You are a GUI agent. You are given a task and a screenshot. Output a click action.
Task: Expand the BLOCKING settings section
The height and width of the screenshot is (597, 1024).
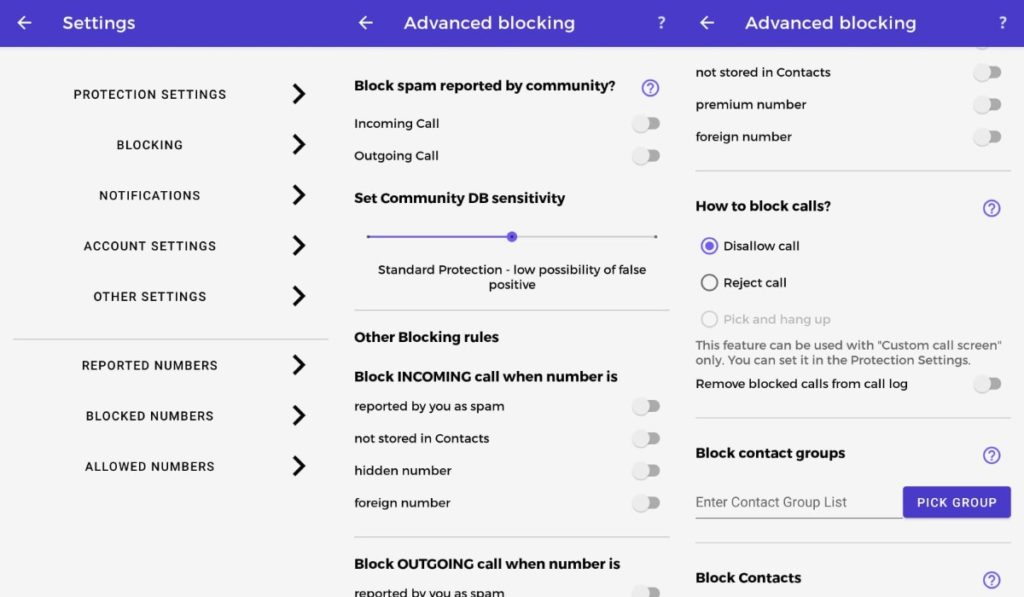[149, 144]
